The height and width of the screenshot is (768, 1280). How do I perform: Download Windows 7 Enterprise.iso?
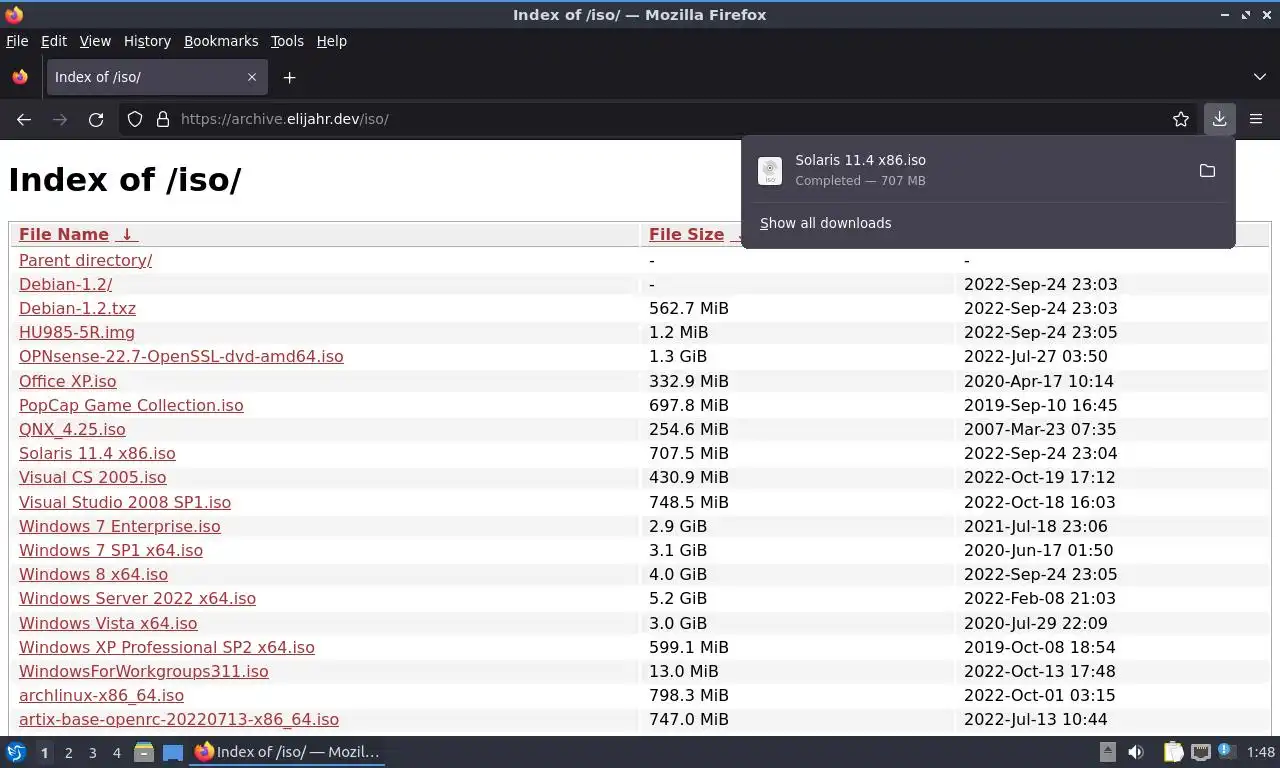click(x=120, y=526)
